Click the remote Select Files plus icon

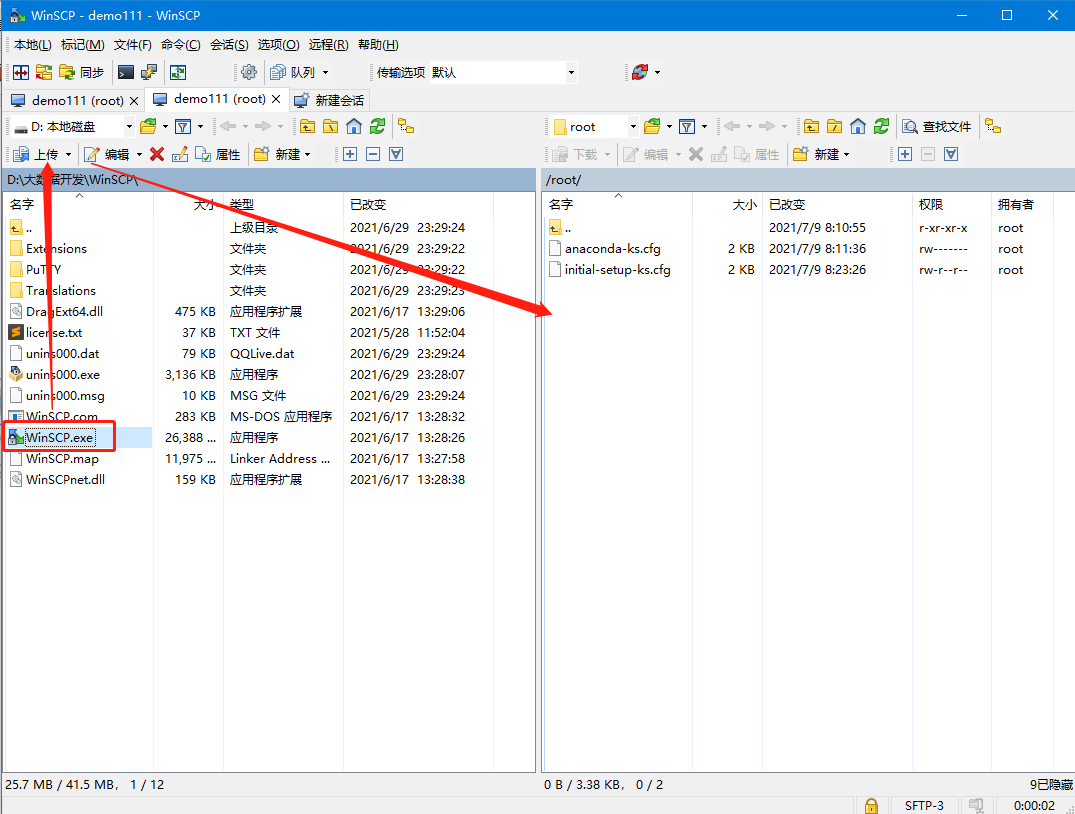[905, 154]
